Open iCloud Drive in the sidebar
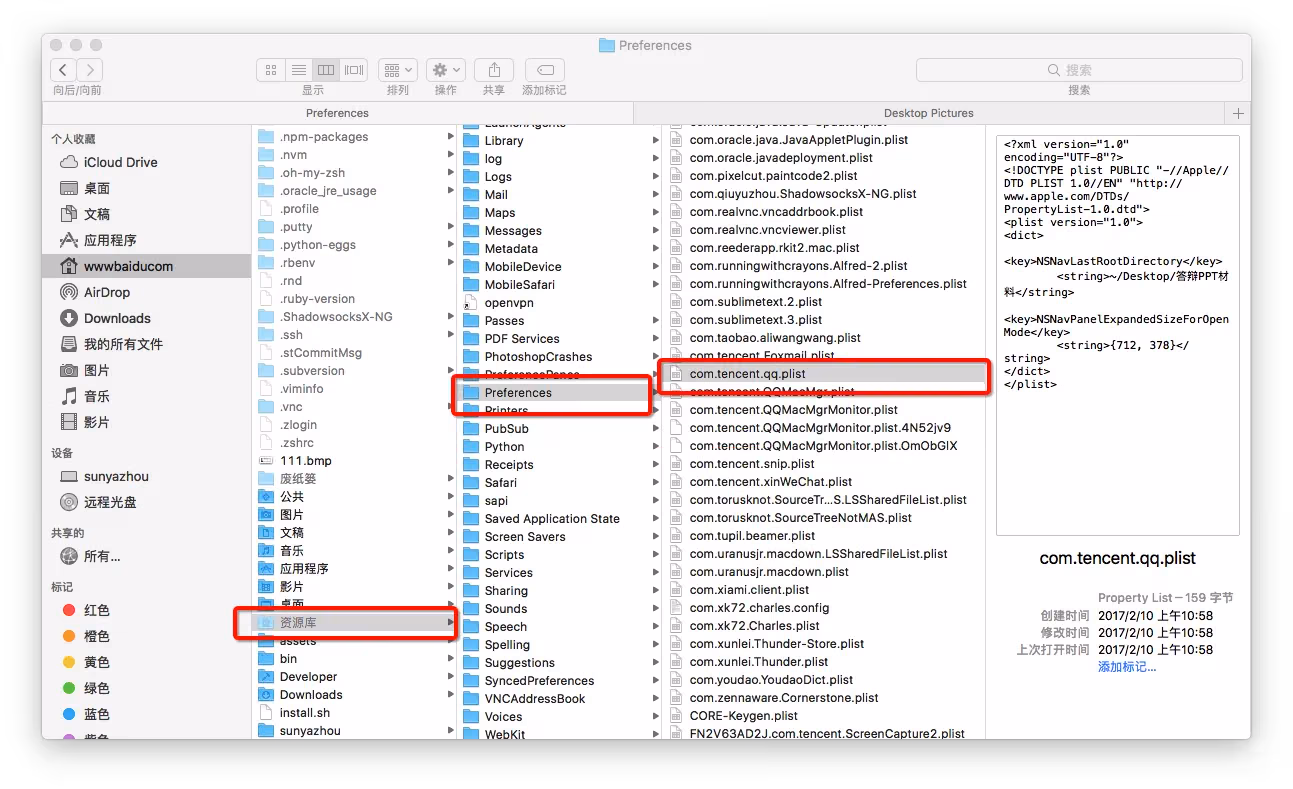The width and height of the screenshot is (1293, 789). click(x=120, y=162)
